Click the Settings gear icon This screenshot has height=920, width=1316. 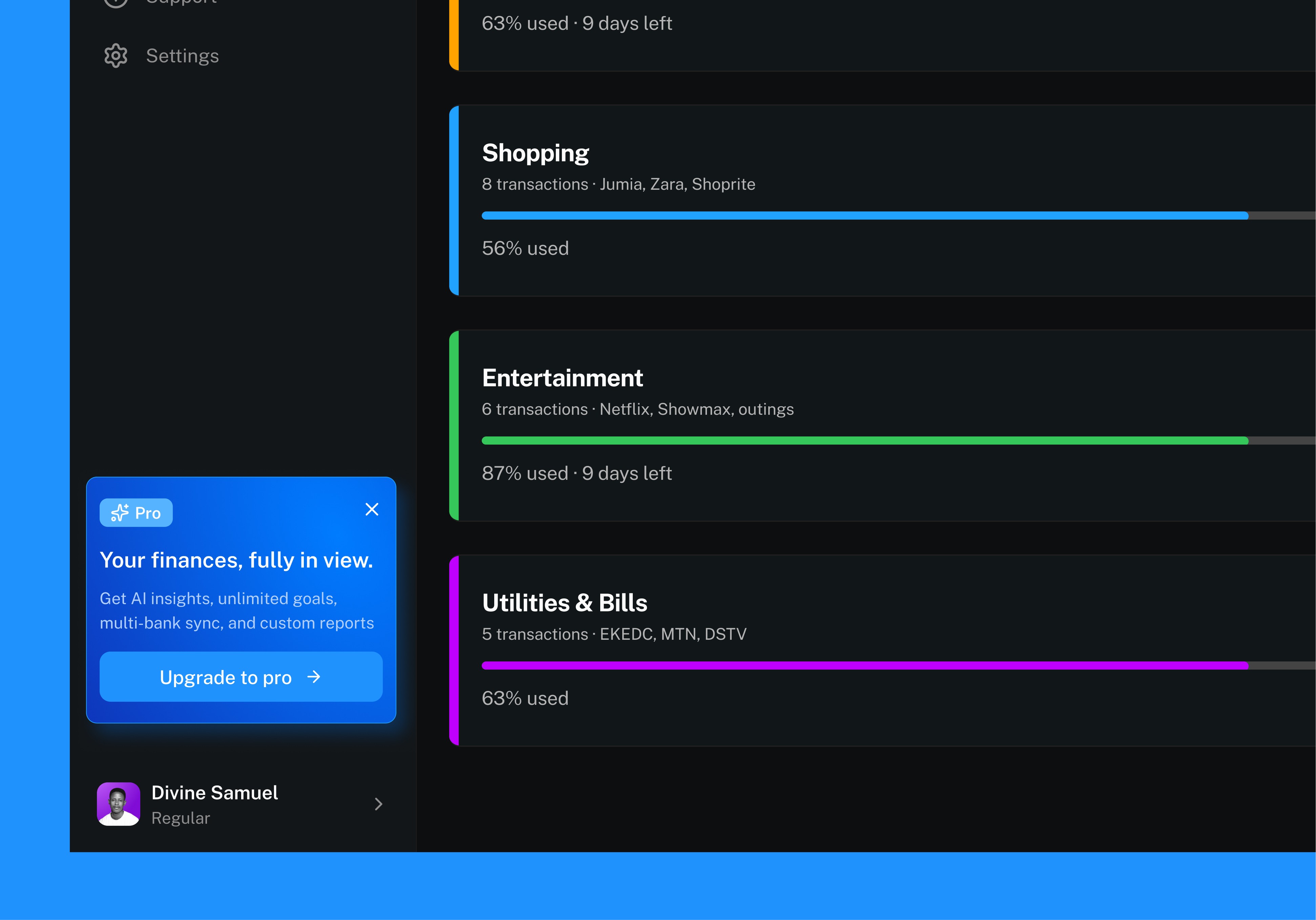pyautogui.click(x=116, y=56)
